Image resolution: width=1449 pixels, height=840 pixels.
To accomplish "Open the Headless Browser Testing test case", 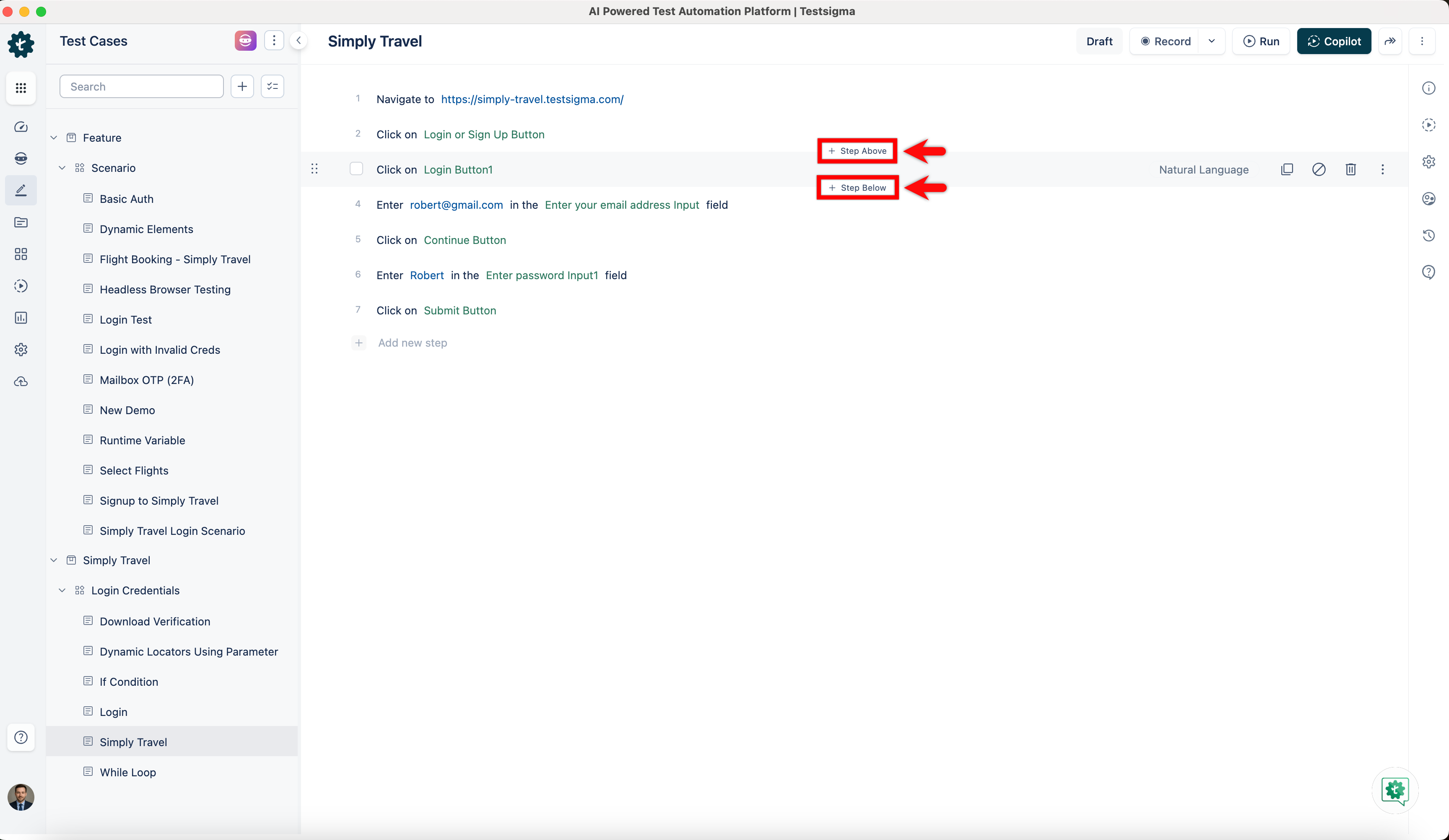I will pyautogui.click(x=165, y=289).
